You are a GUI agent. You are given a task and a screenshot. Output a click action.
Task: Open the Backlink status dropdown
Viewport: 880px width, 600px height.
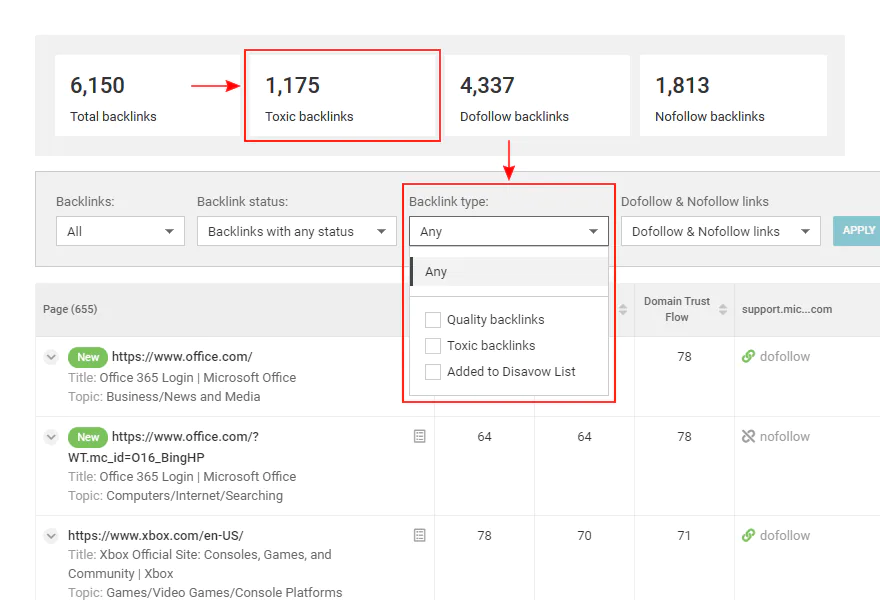(296, 231)
